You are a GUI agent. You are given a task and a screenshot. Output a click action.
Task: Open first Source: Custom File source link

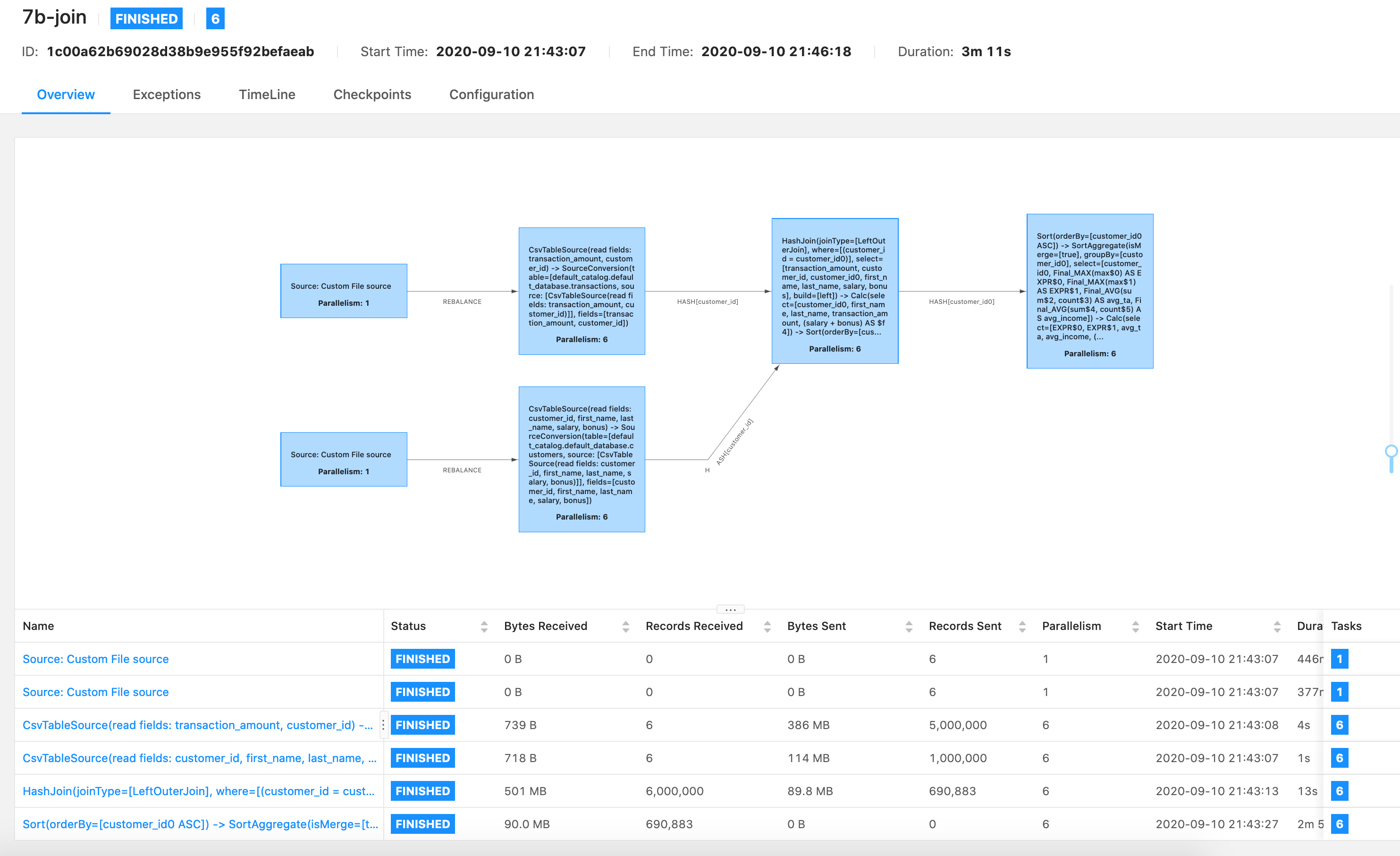(x=95, y=659)
